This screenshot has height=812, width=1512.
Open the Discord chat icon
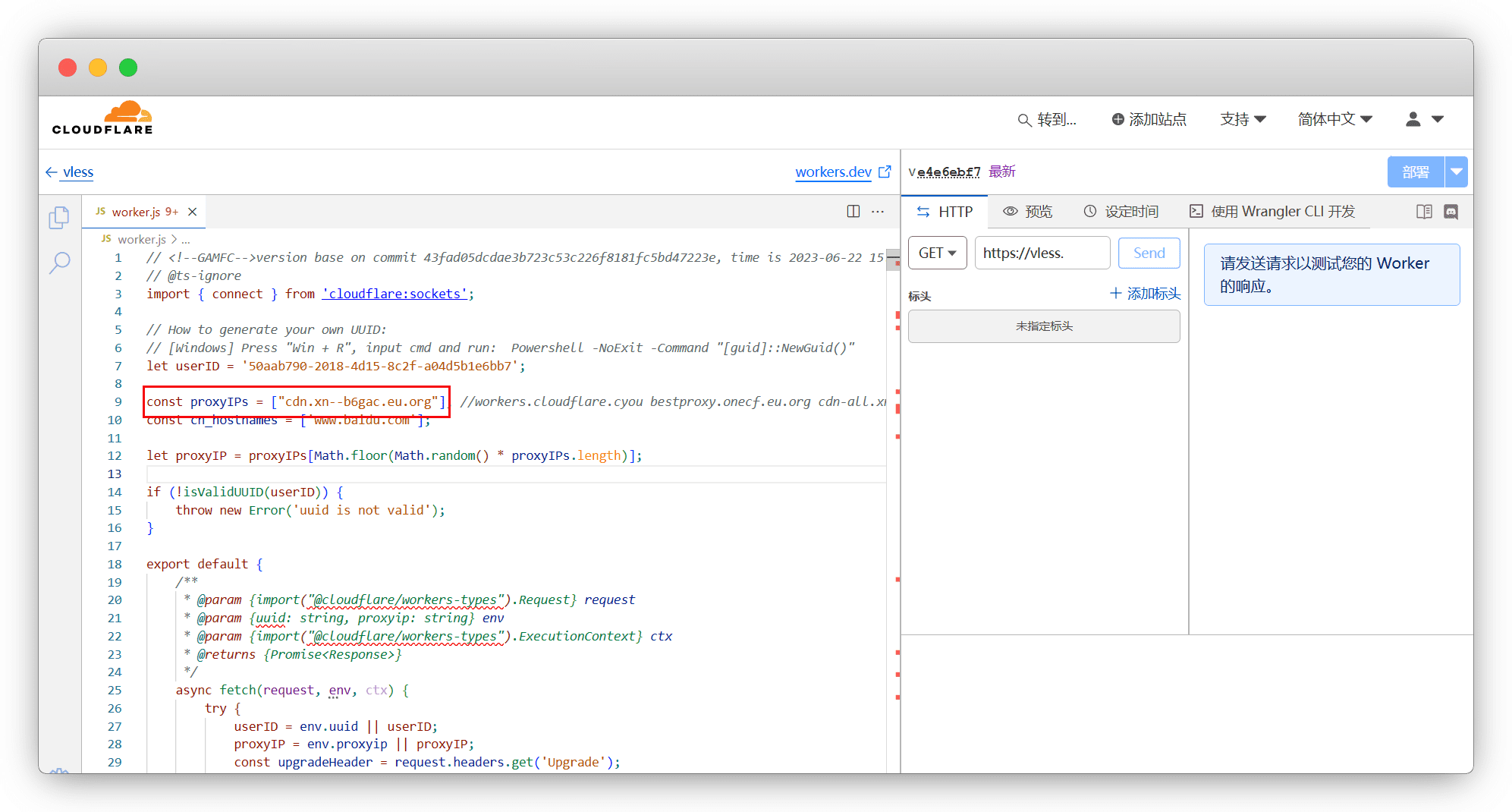tap(1451, 212)
